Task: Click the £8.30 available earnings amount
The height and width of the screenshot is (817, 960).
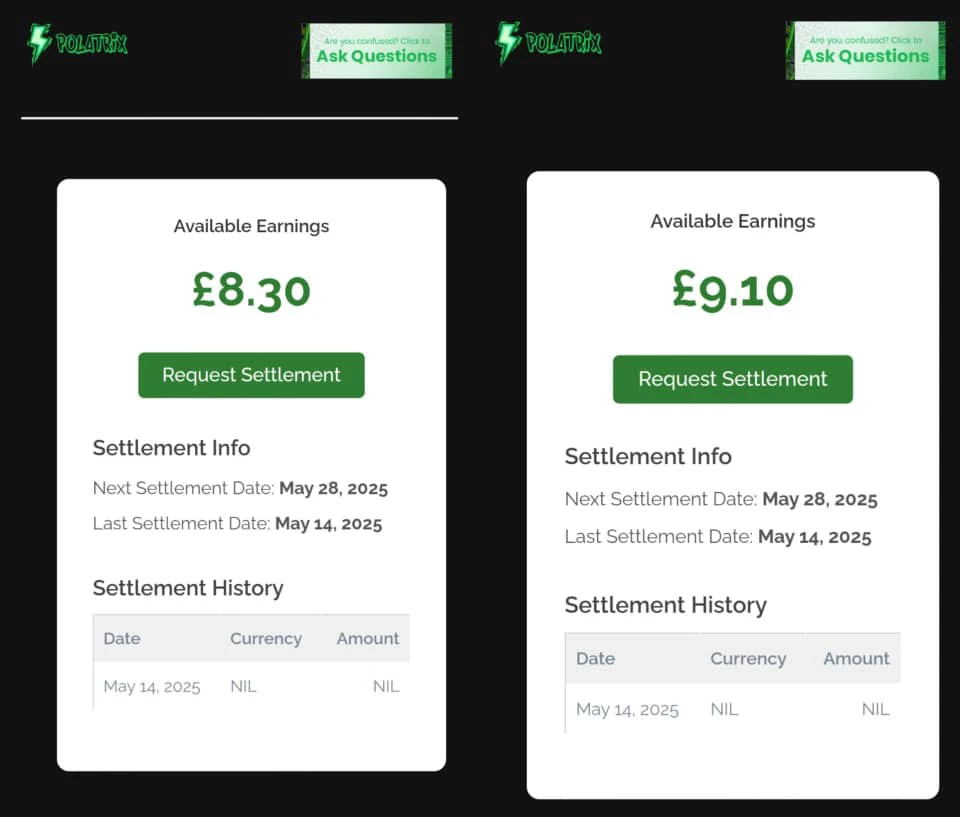Action: pos(251,290)
